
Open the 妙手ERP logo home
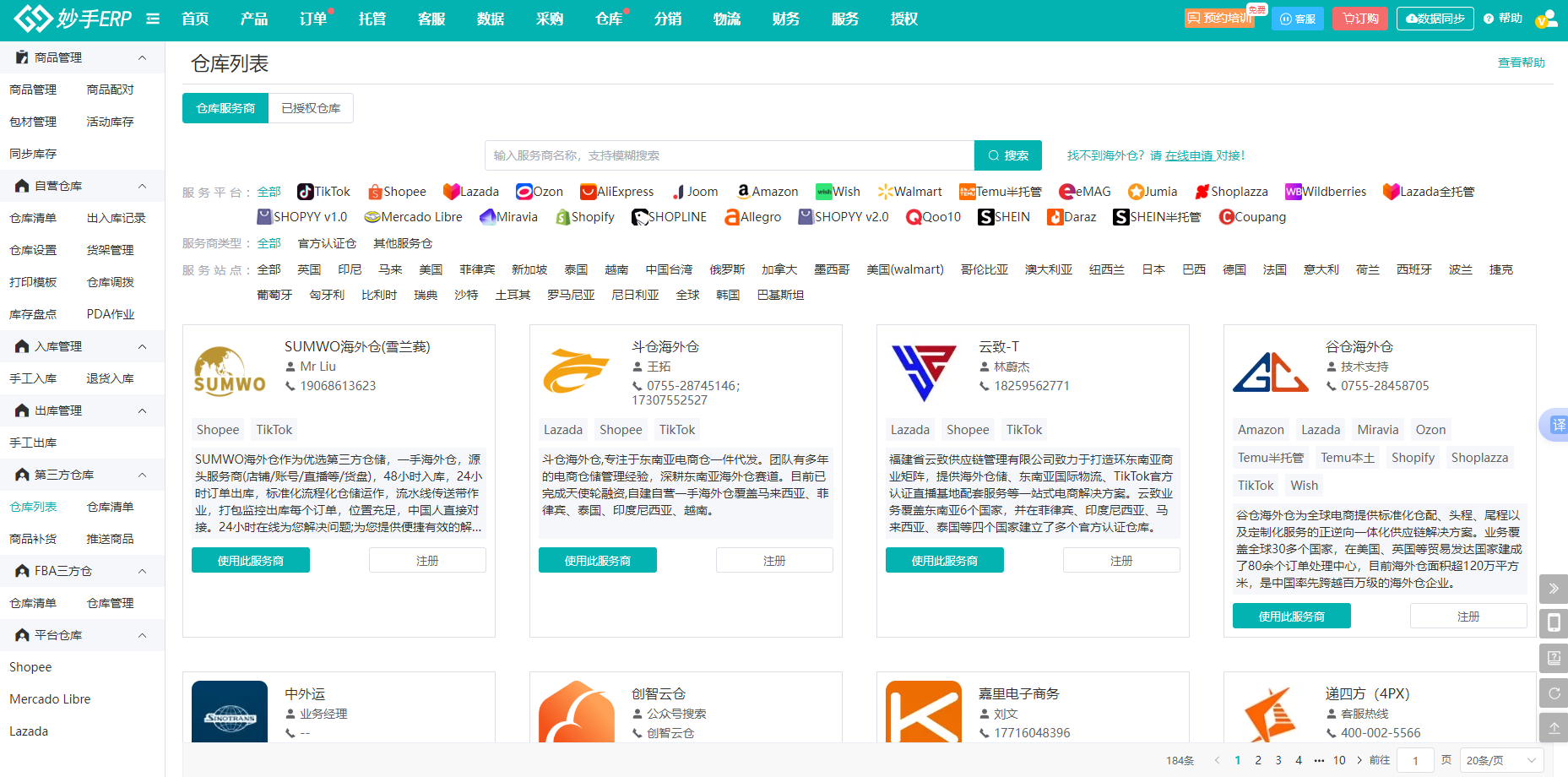pos(73,19)
